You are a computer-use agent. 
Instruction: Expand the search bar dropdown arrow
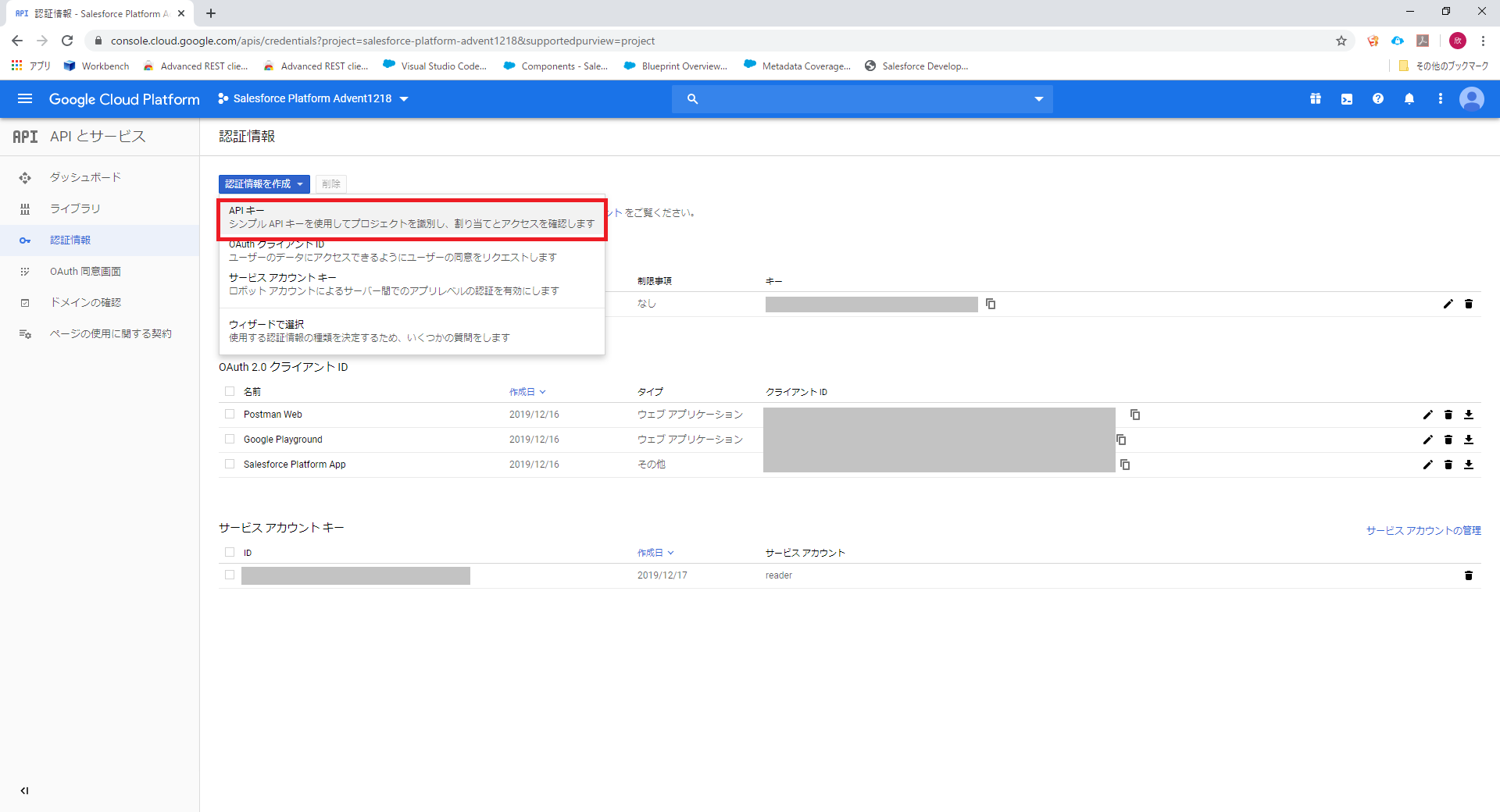(1039, 99)
